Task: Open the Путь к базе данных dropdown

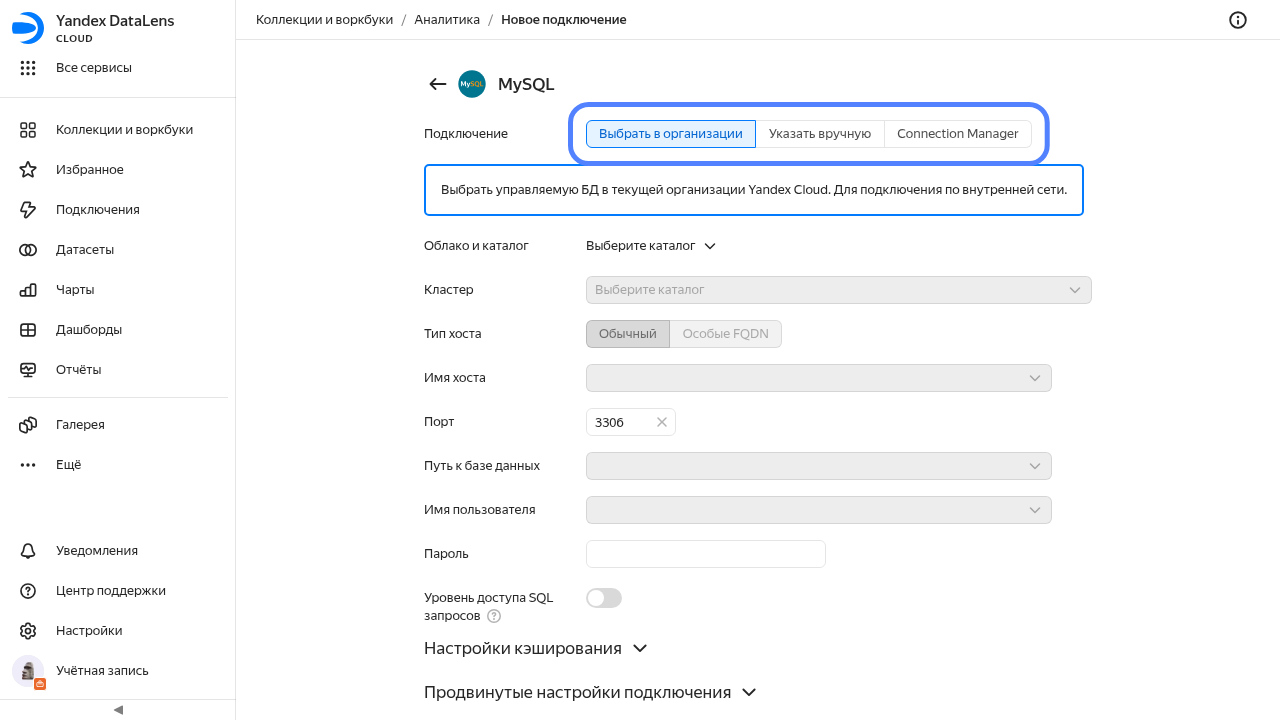Action: (819, 466)
